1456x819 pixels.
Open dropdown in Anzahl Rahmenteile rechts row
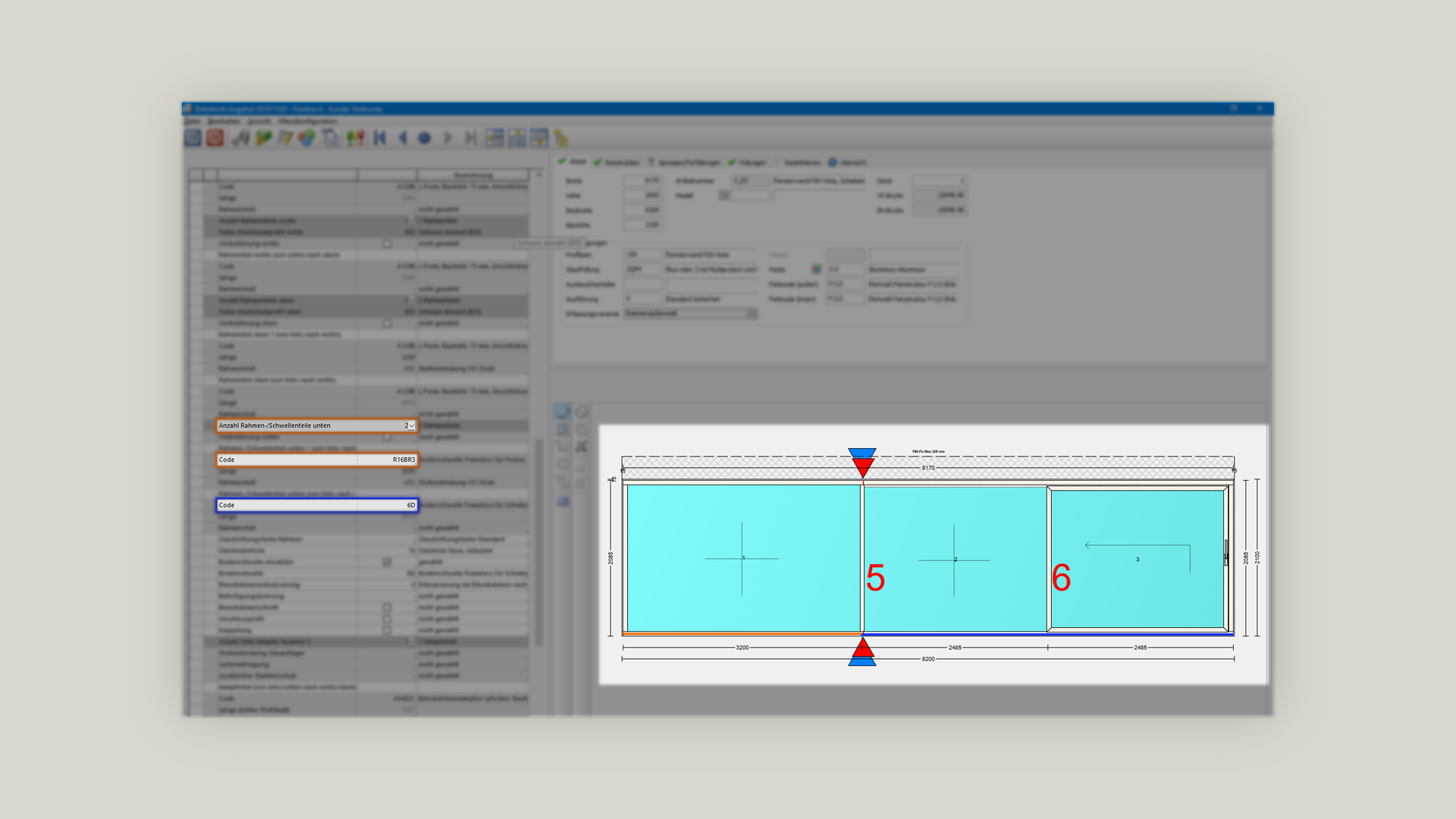pyautogui.click(x=412, y=221)
